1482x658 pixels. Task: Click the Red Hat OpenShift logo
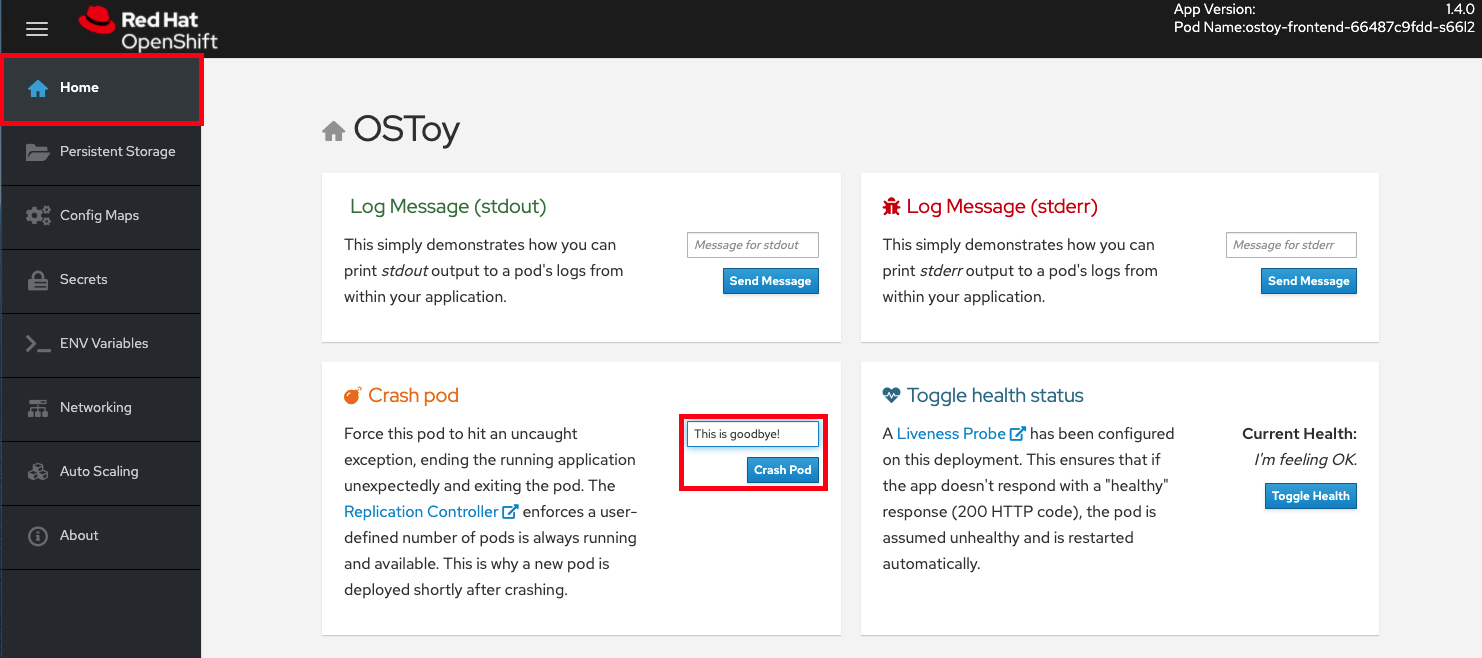click(148, 29)
